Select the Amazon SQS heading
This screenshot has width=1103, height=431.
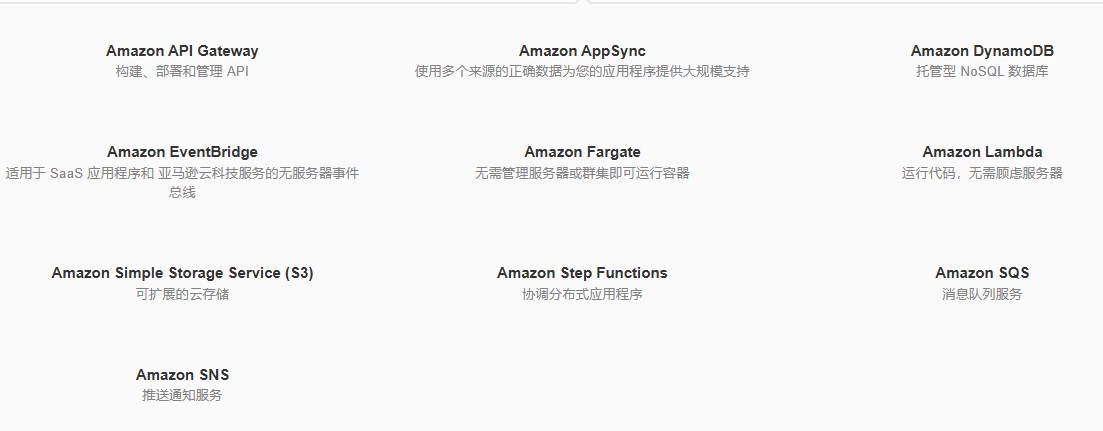point(982,273)
